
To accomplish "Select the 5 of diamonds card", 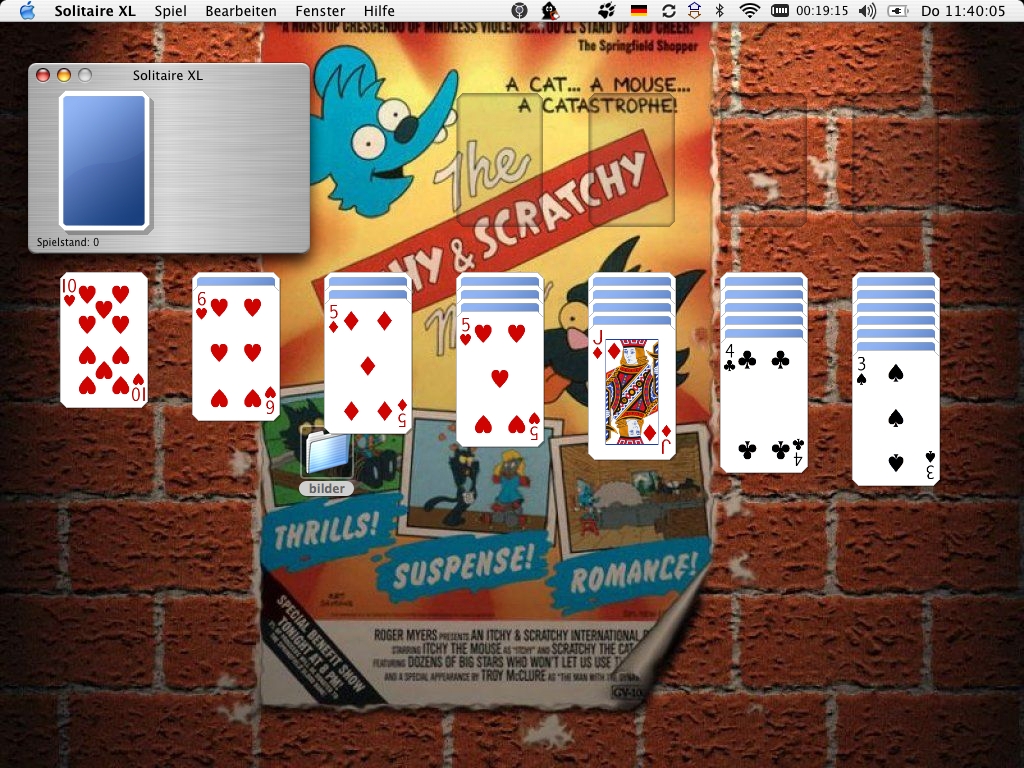I will click(x=368, y=366).
